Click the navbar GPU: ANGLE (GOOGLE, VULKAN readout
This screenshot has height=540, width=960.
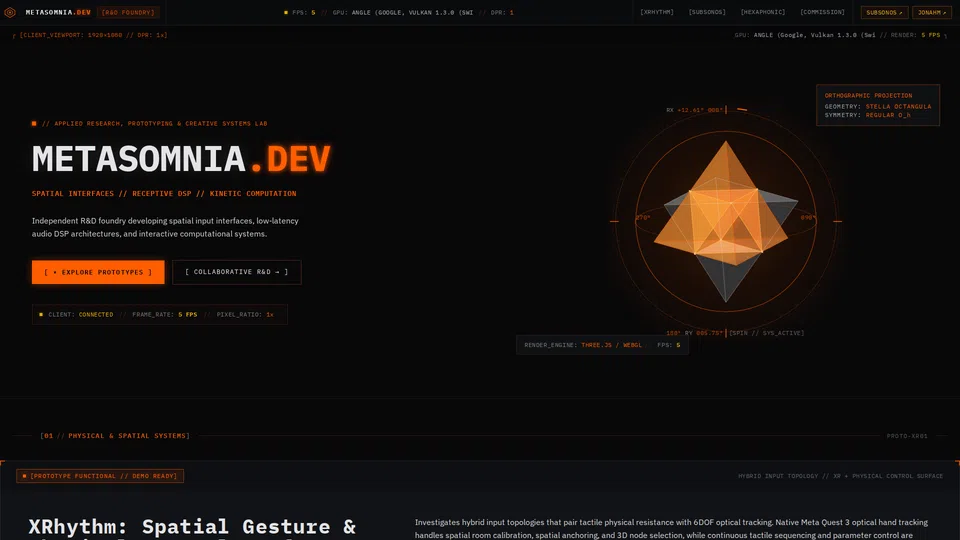click(x=403, y=12)
